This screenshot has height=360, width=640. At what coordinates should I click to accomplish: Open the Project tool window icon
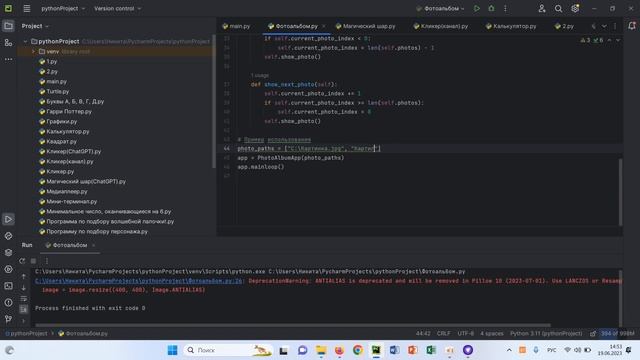(8, 26)
